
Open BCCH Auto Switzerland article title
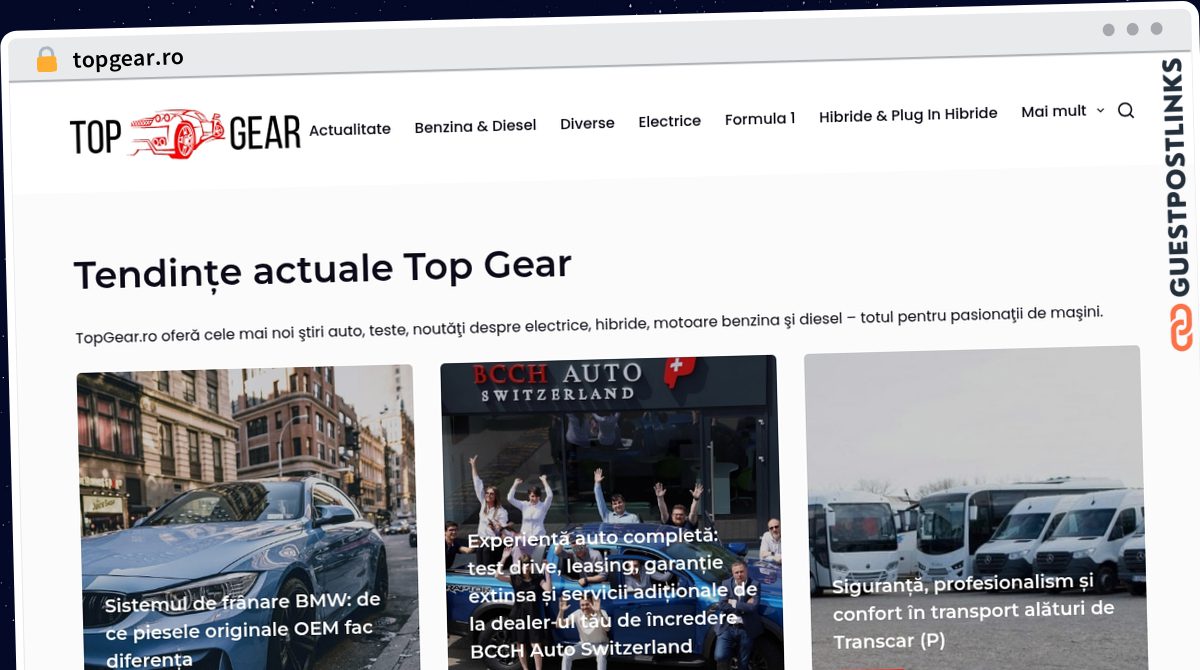tap(613, 592)
